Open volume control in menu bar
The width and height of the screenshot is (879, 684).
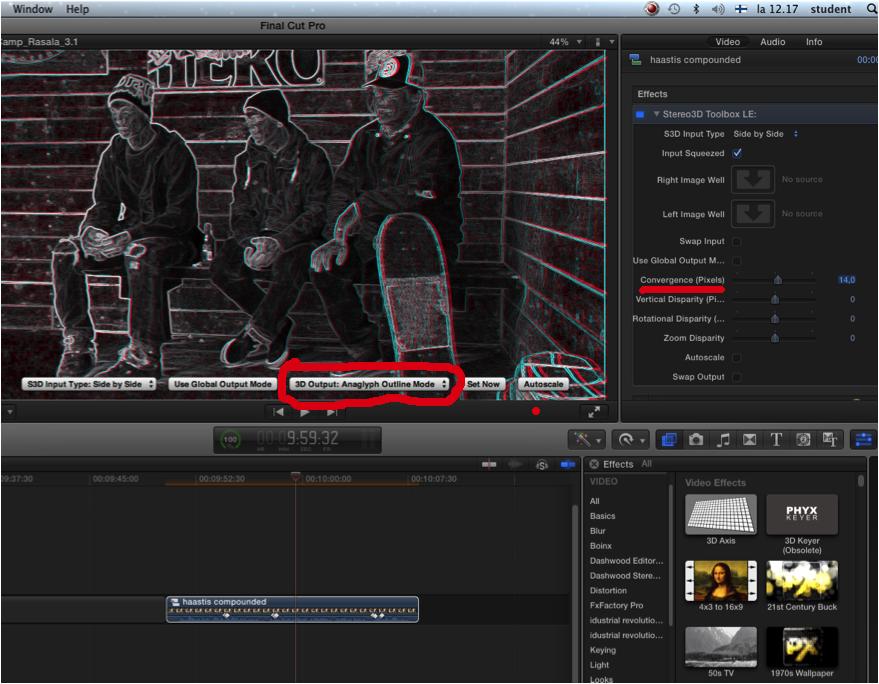click(x=718, y=9)
